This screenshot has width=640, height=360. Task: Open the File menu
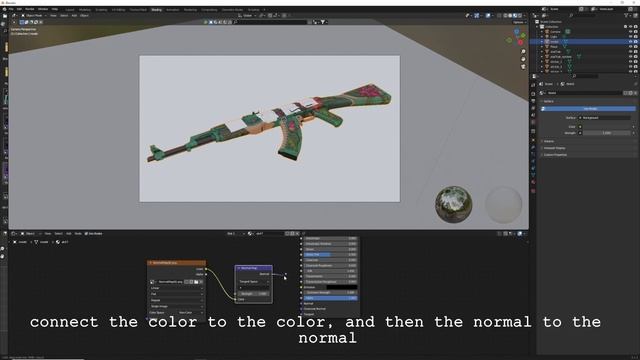click(11, 9)
